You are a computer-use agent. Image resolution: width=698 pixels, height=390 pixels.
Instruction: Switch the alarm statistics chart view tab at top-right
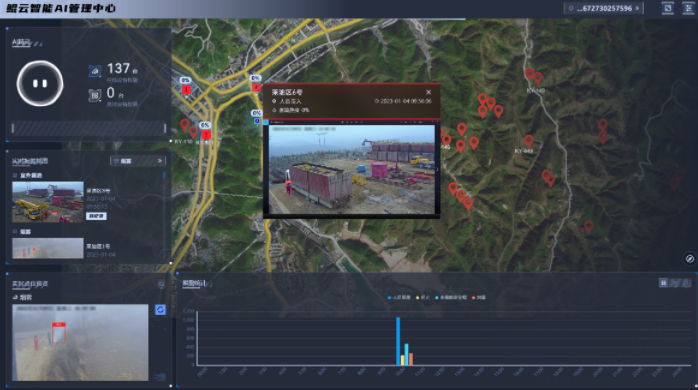[x=675, y=283]
